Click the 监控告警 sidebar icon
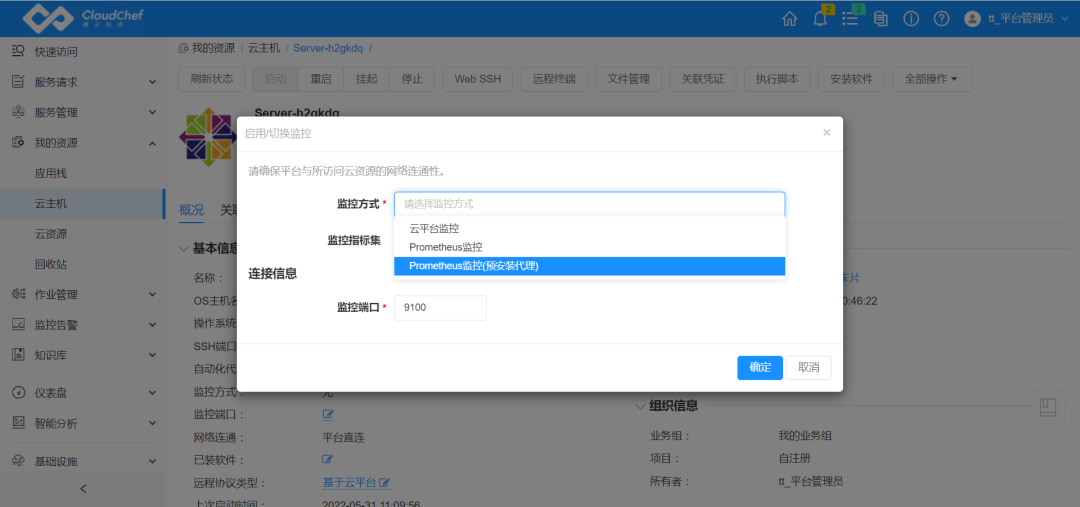 19,324
